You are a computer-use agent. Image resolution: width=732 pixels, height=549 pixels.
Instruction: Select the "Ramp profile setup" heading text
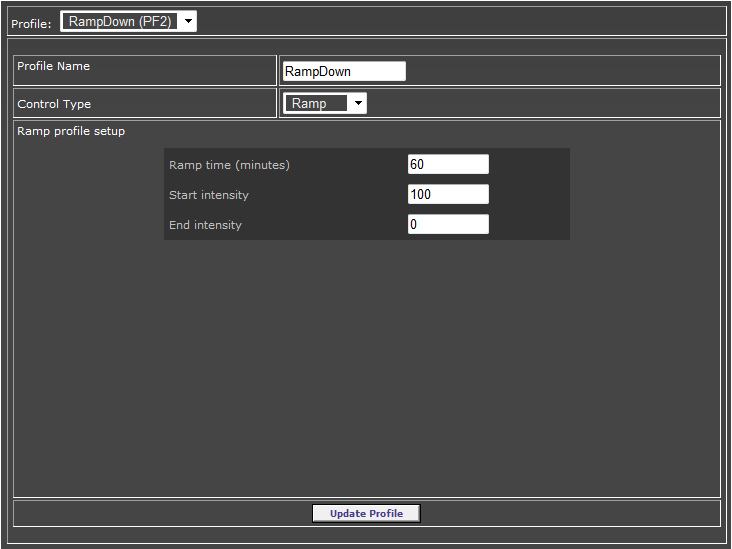(71, 131)
